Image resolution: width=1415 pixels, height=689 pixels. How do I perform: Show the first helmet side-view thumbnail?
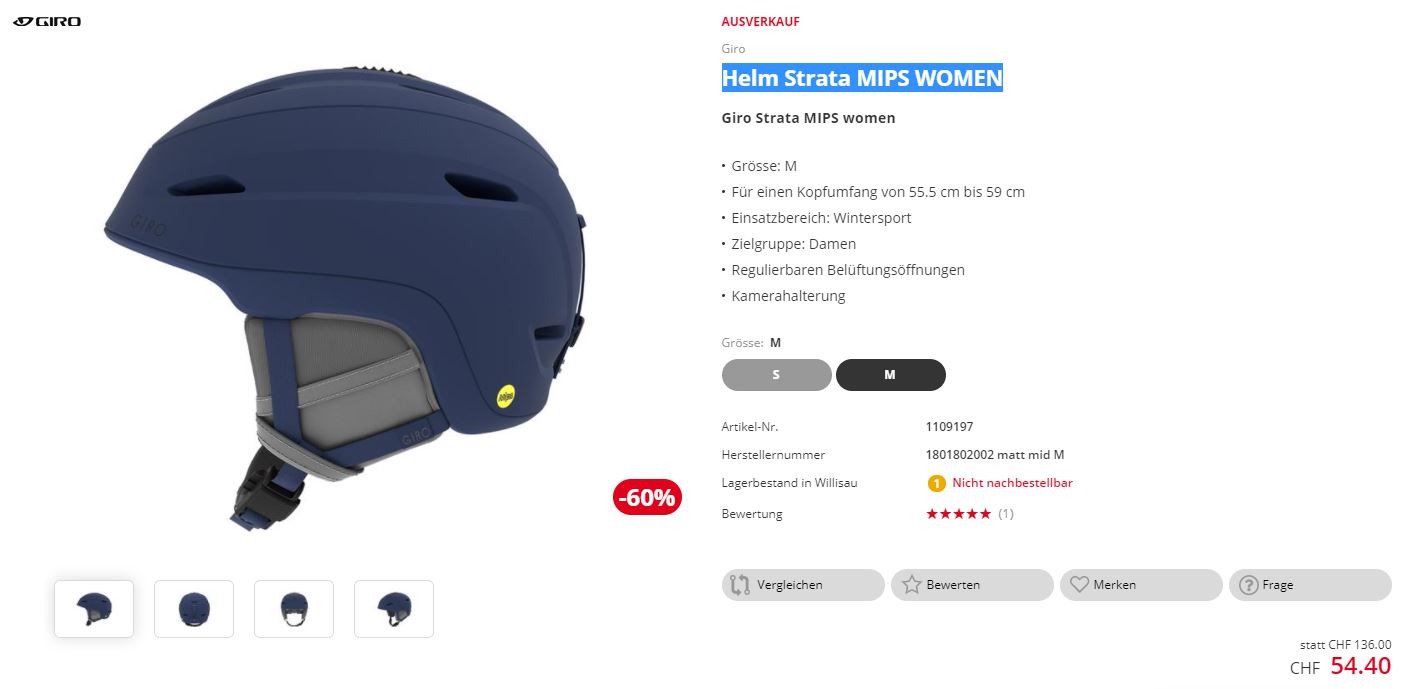click(x=94, y=609)
